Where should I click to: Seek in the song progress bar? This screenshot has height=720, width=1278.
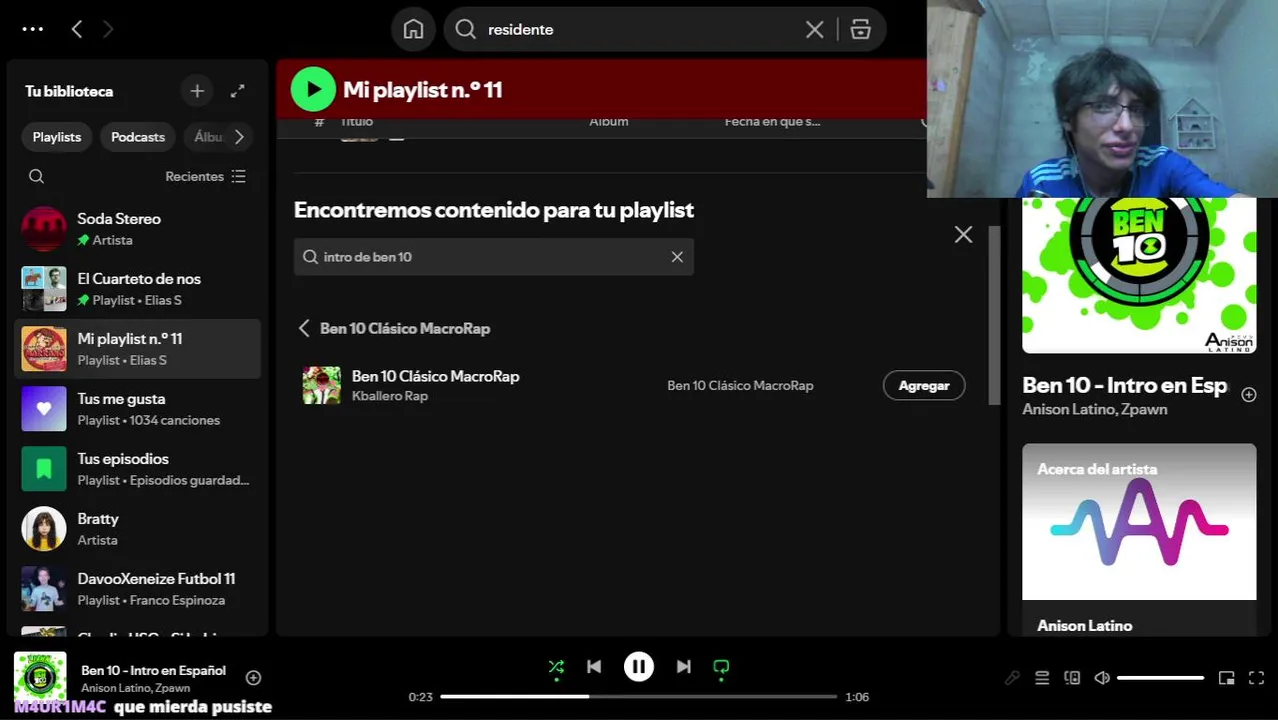pyautogui.click(x=638, y=696)
